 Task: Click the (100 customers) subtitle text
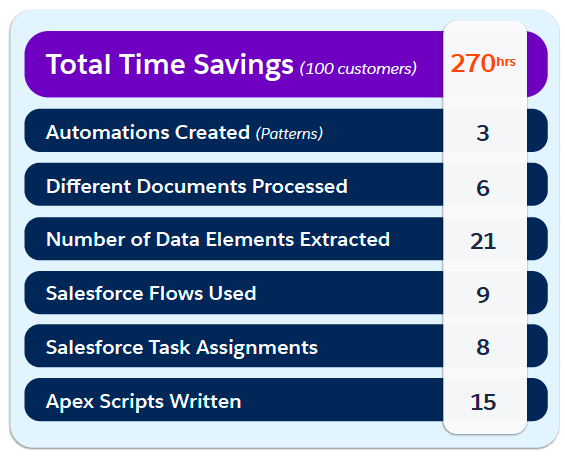(358, 68)
